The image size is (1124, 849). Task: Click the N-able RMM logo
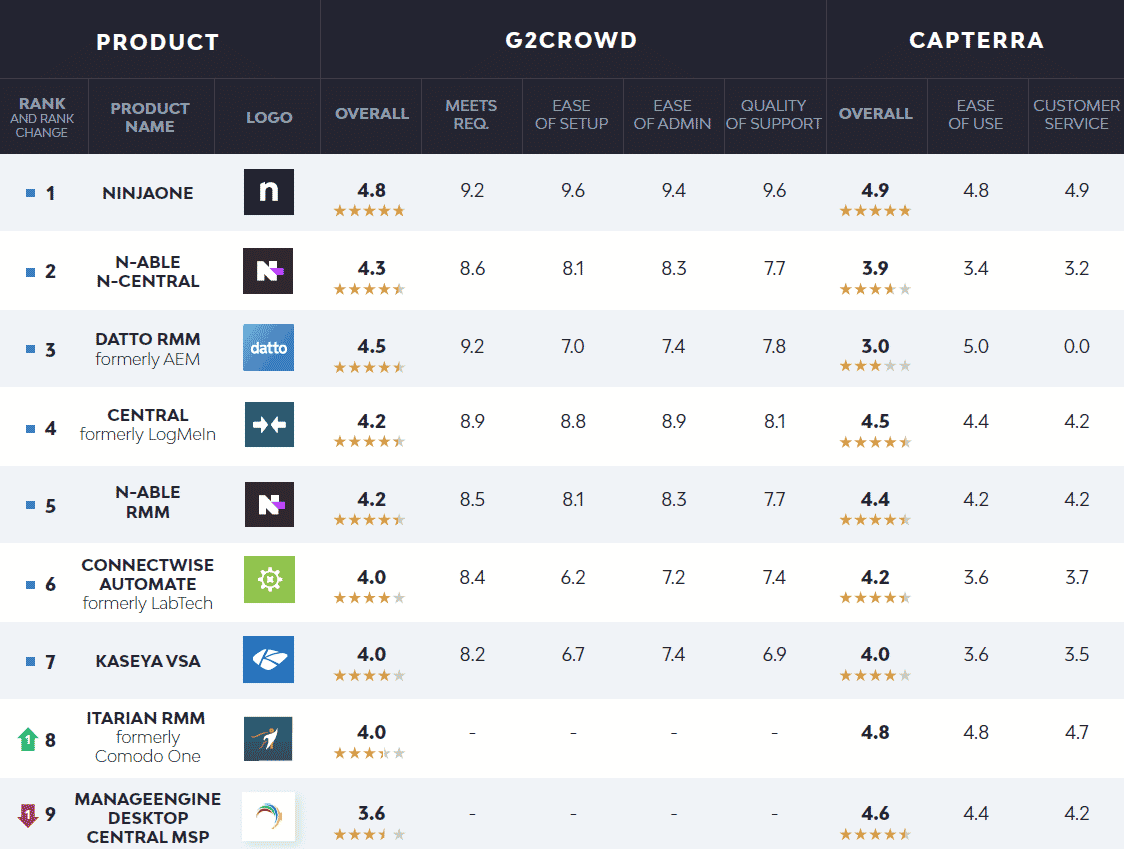268,504
